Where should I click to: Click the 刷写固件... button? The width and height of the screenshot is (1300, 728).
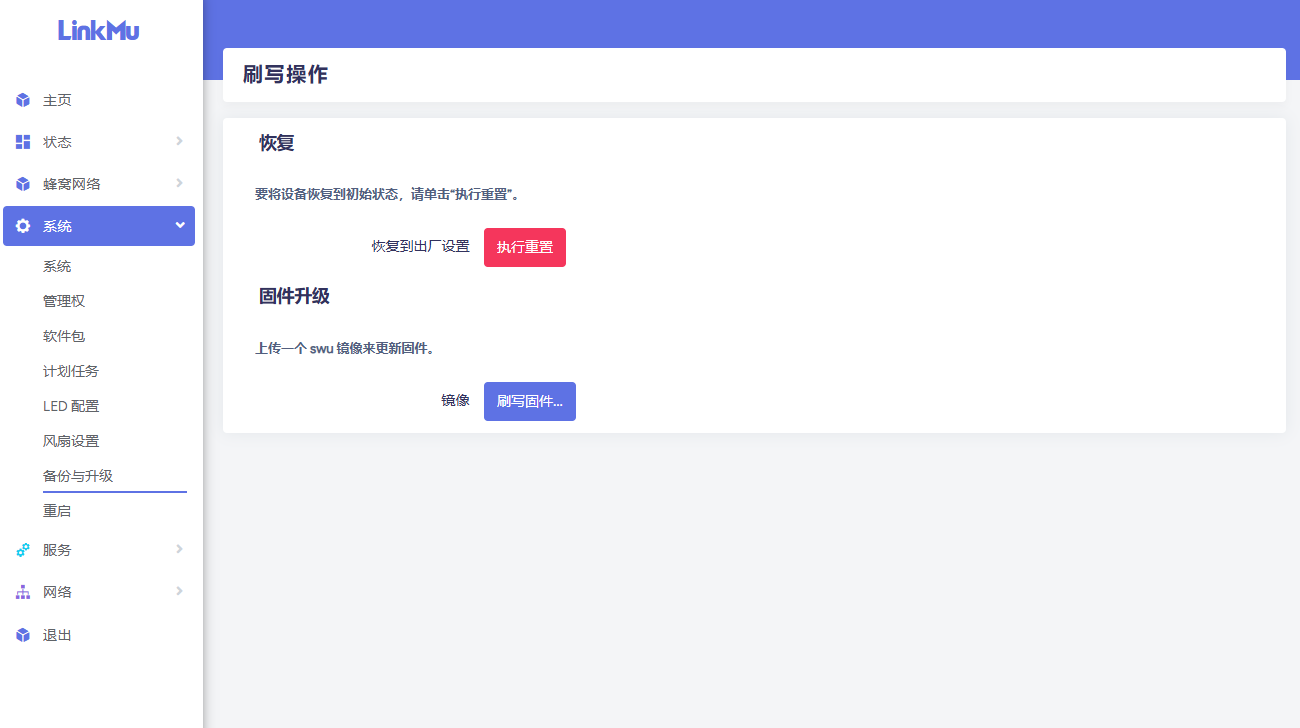click(529, 401)
